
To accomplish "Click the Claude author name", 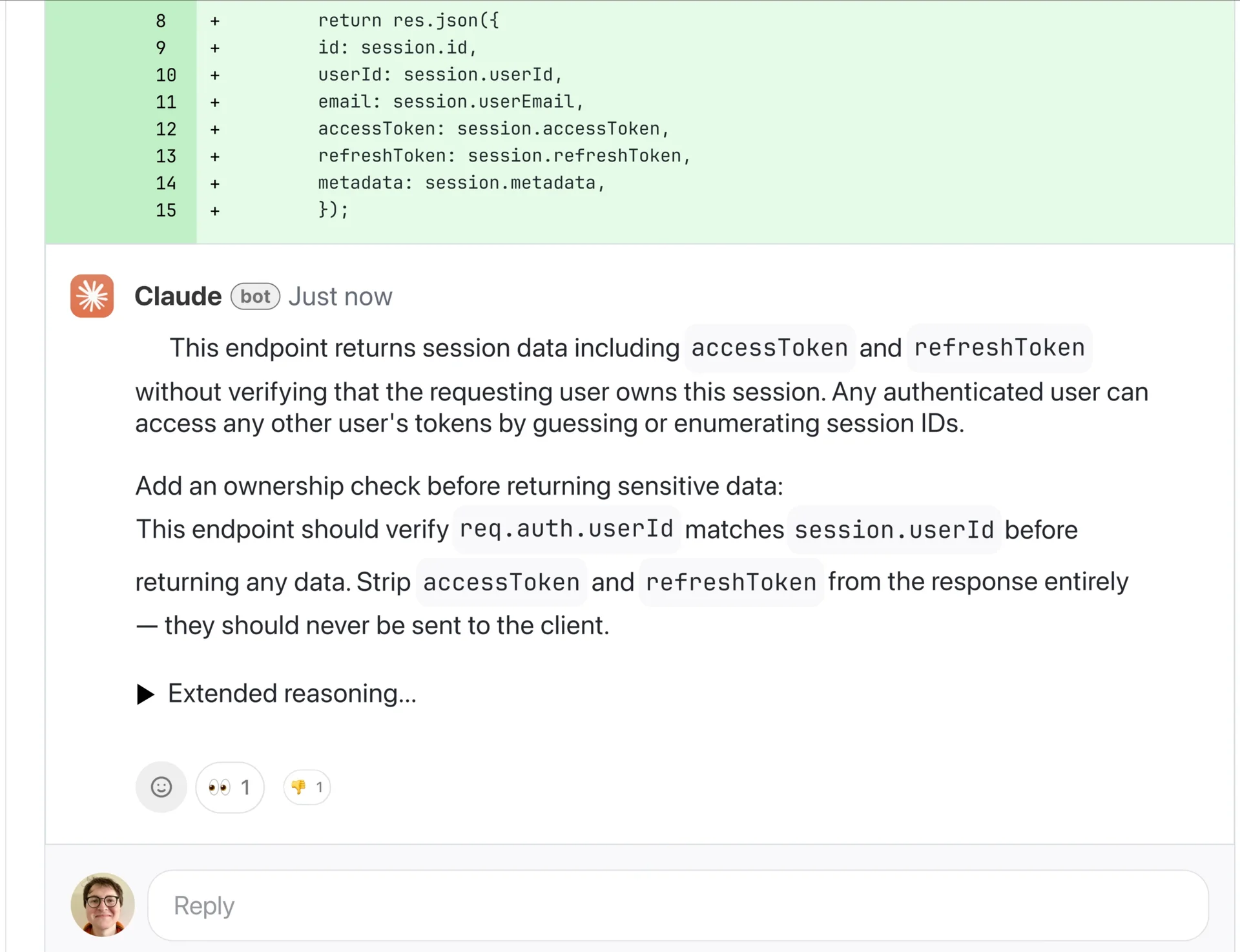I will [x=178, y=296].
